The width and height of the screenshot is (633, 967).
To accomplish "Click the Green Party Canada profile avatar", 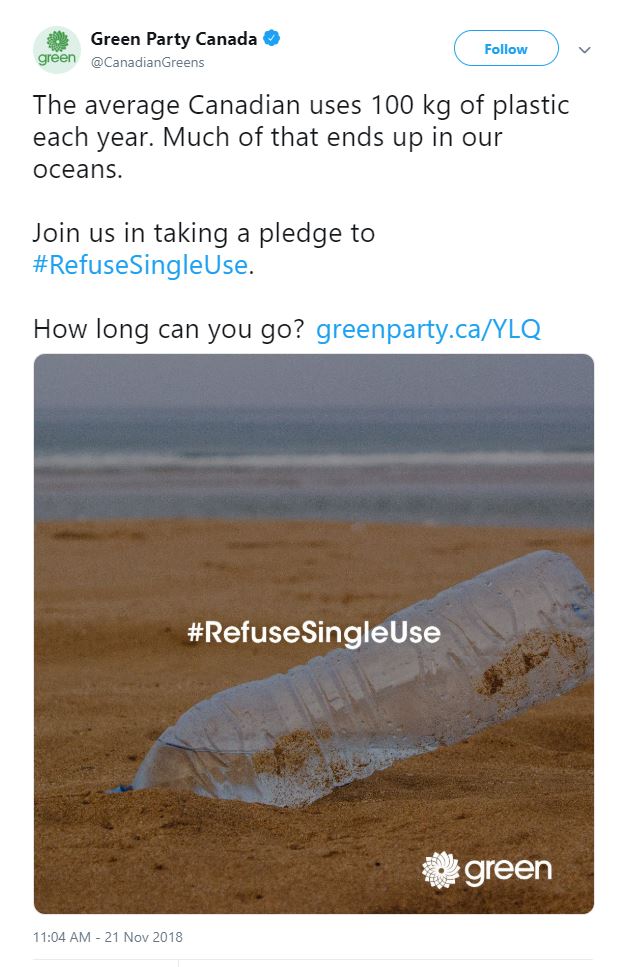I will [57, 49].
